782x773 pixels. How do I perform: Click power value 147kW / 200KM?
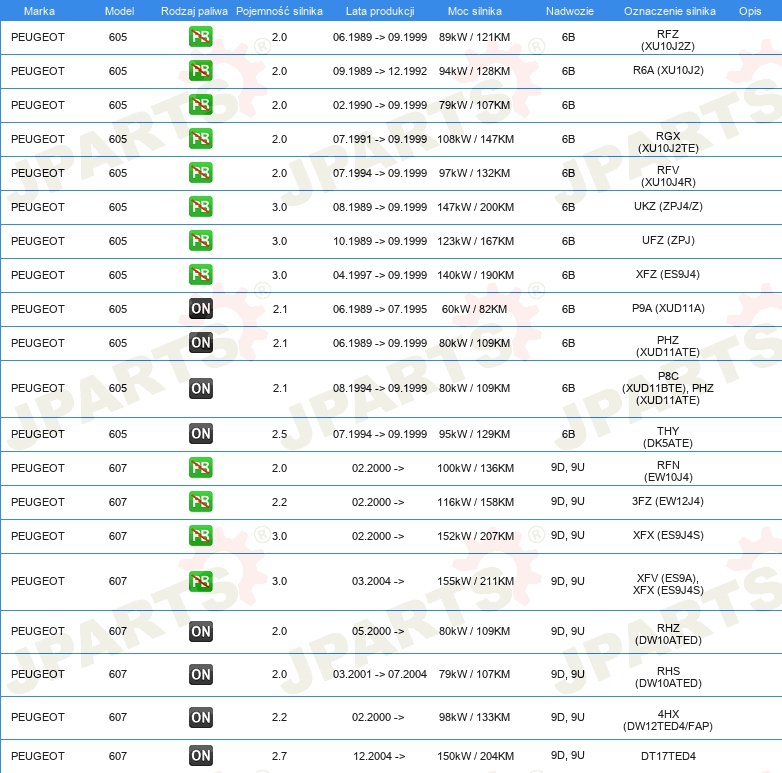click(x=475, y=206)
